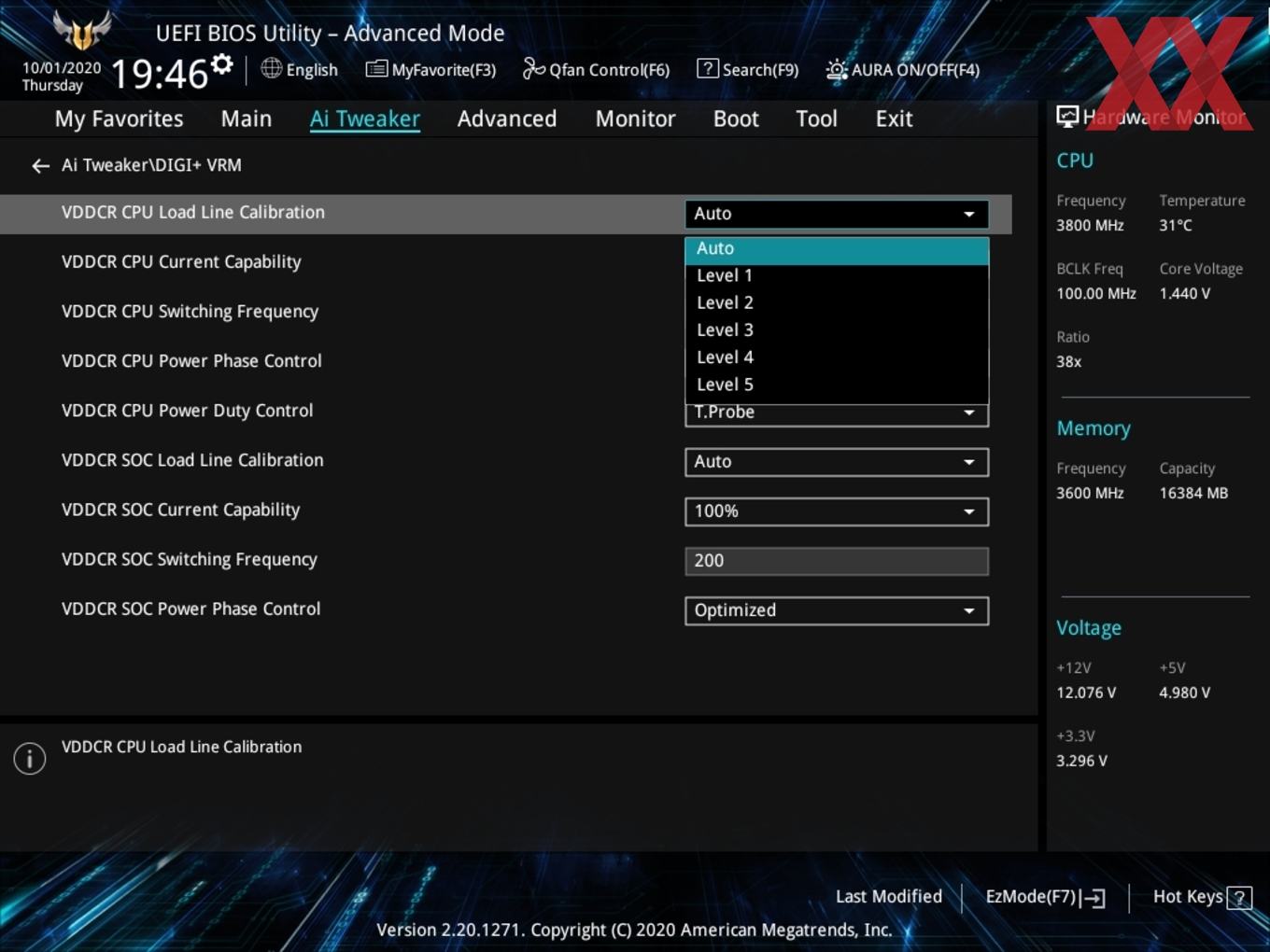The width and height of the screenshot is (1270, 952).
Task: Click the globe language icon
Action: tap(271, 68)
